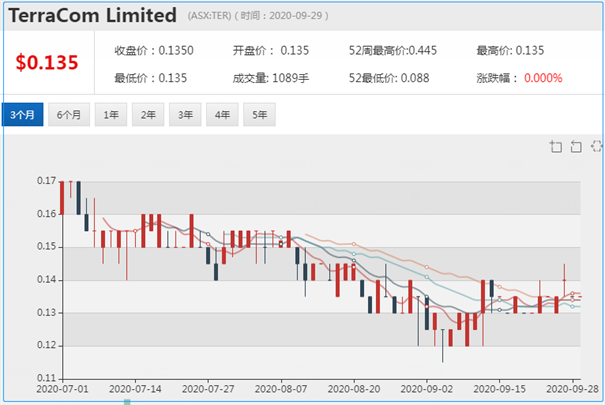
Task: Click the 开盘价： 0.135 value
Action: pyautogui.click(x=271, y=51)
